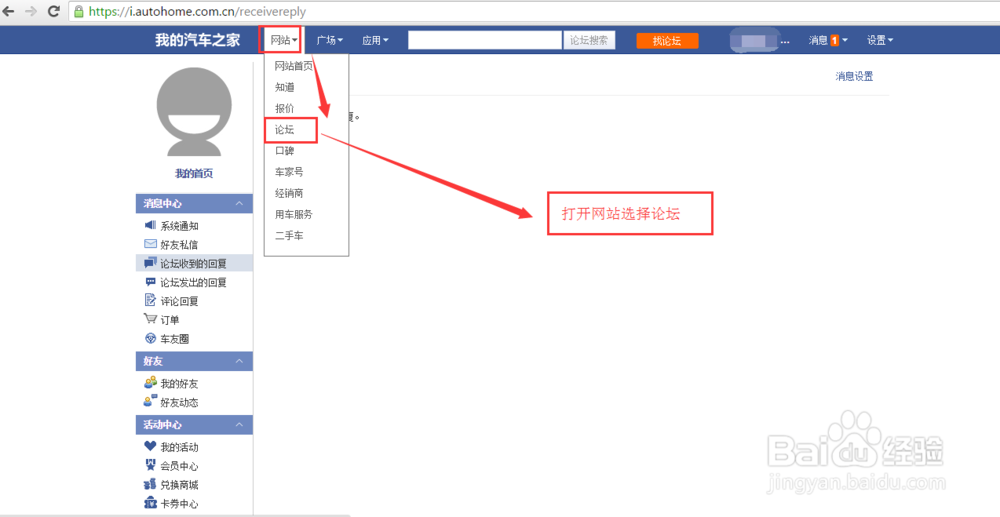The image size is (1000, 517).
Task: Click the car friends circle steering icon
Action: point(151,339)
